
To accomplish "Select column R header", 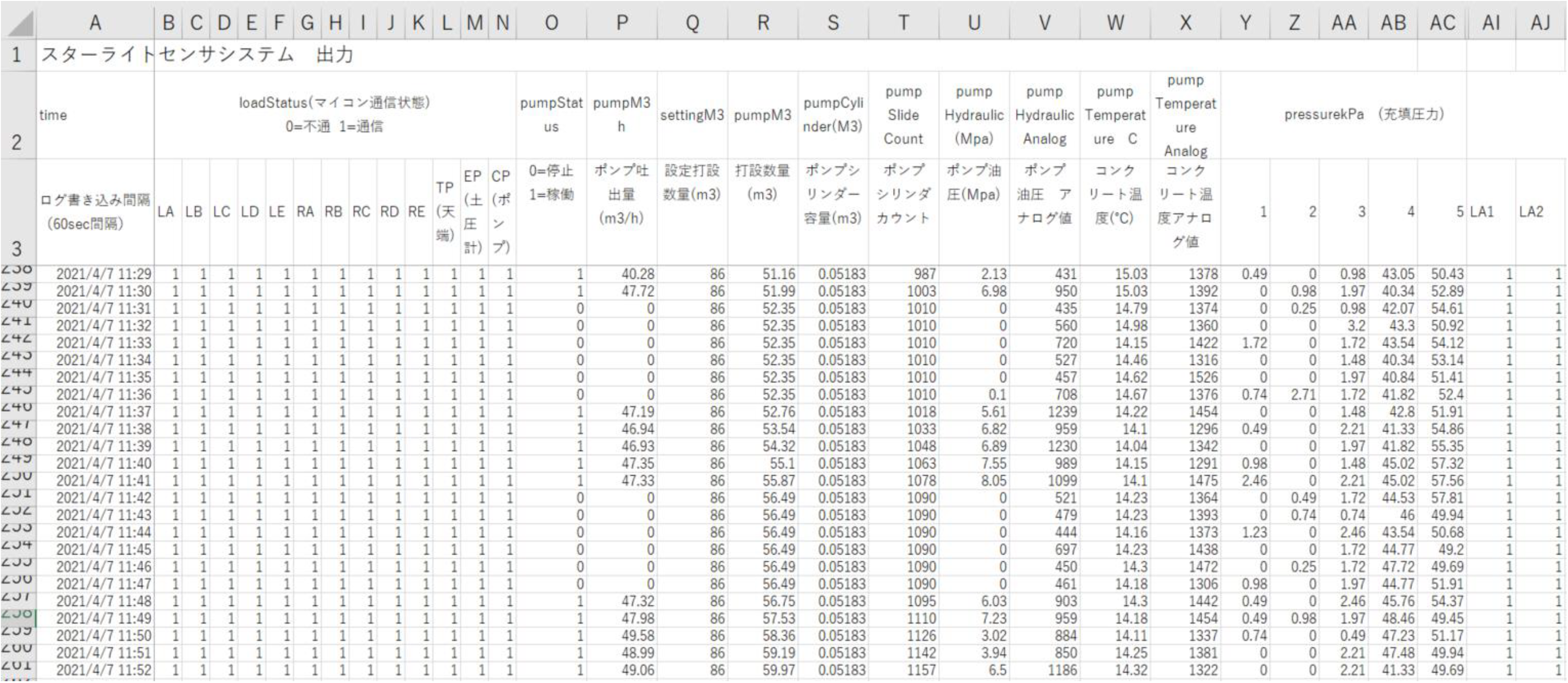I will (x=763, y=23).
